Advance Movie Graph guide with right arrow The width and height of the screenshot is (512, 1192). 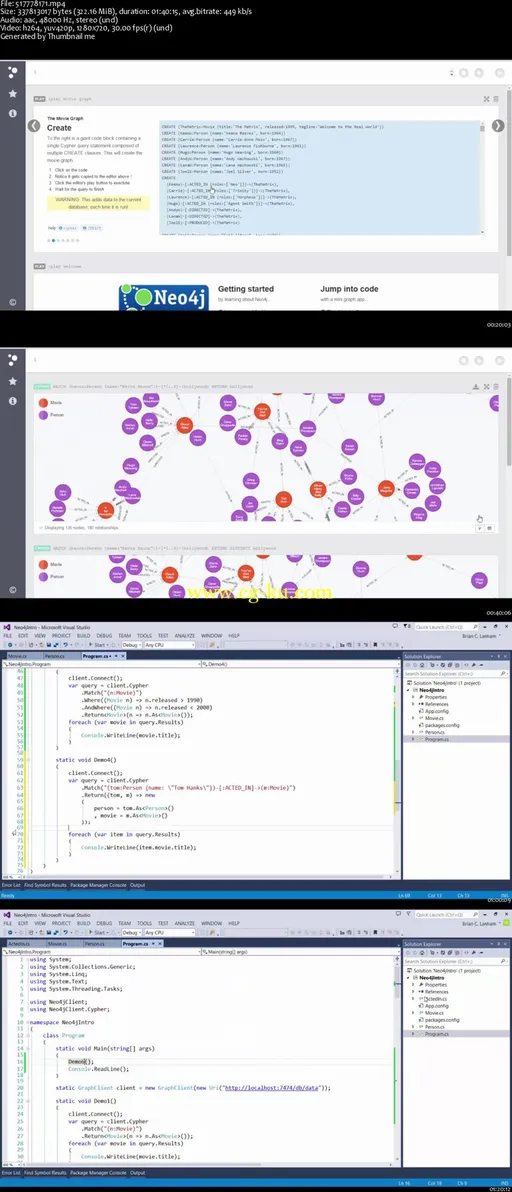click(498, 126)
